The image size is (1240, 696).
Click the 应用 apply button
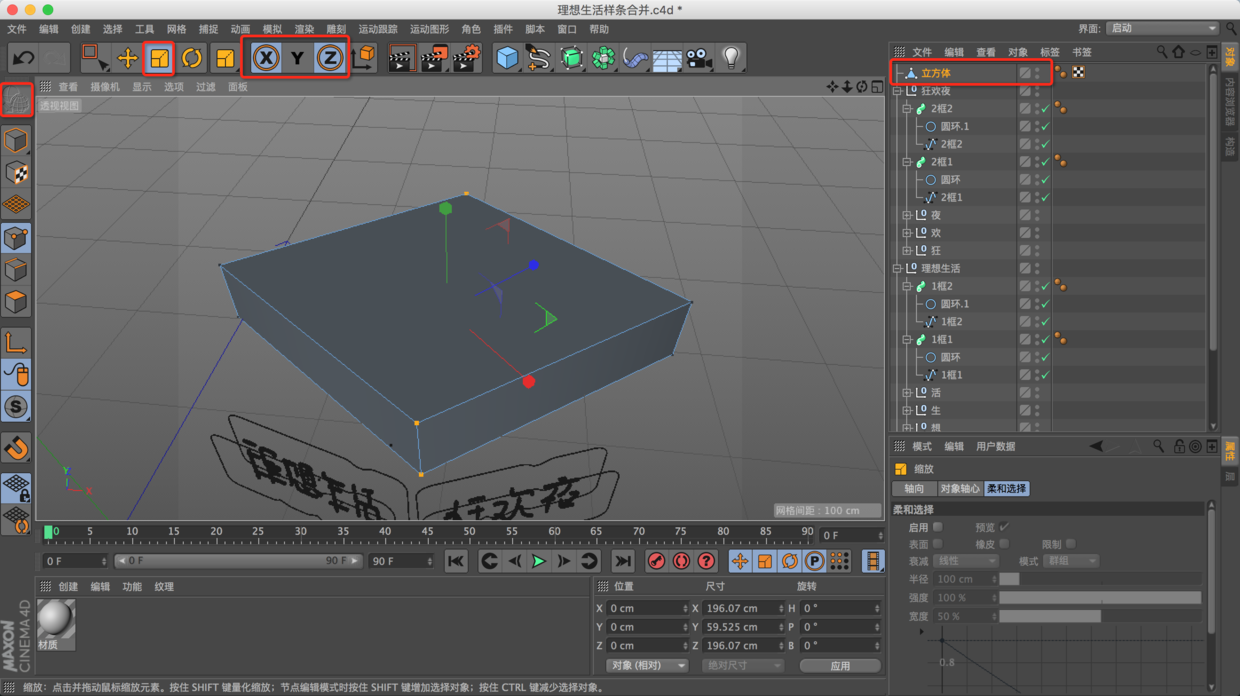coord(840,666)
